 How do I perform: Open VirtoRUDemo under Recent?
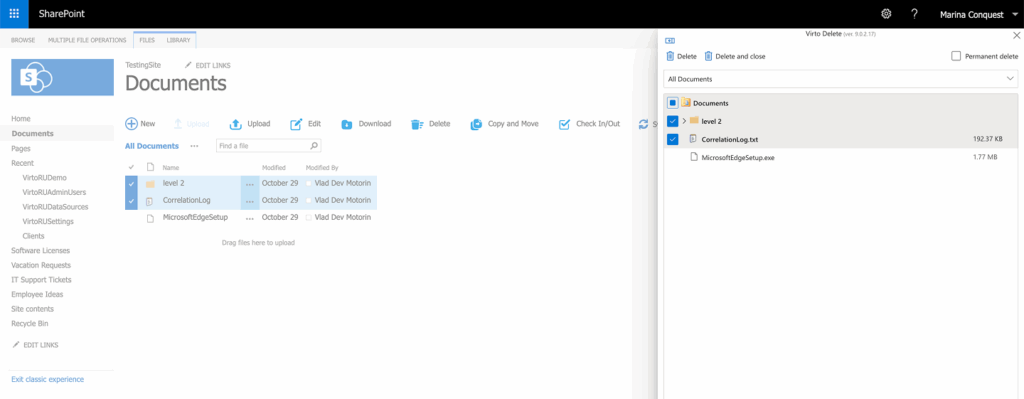coord(44,178)
